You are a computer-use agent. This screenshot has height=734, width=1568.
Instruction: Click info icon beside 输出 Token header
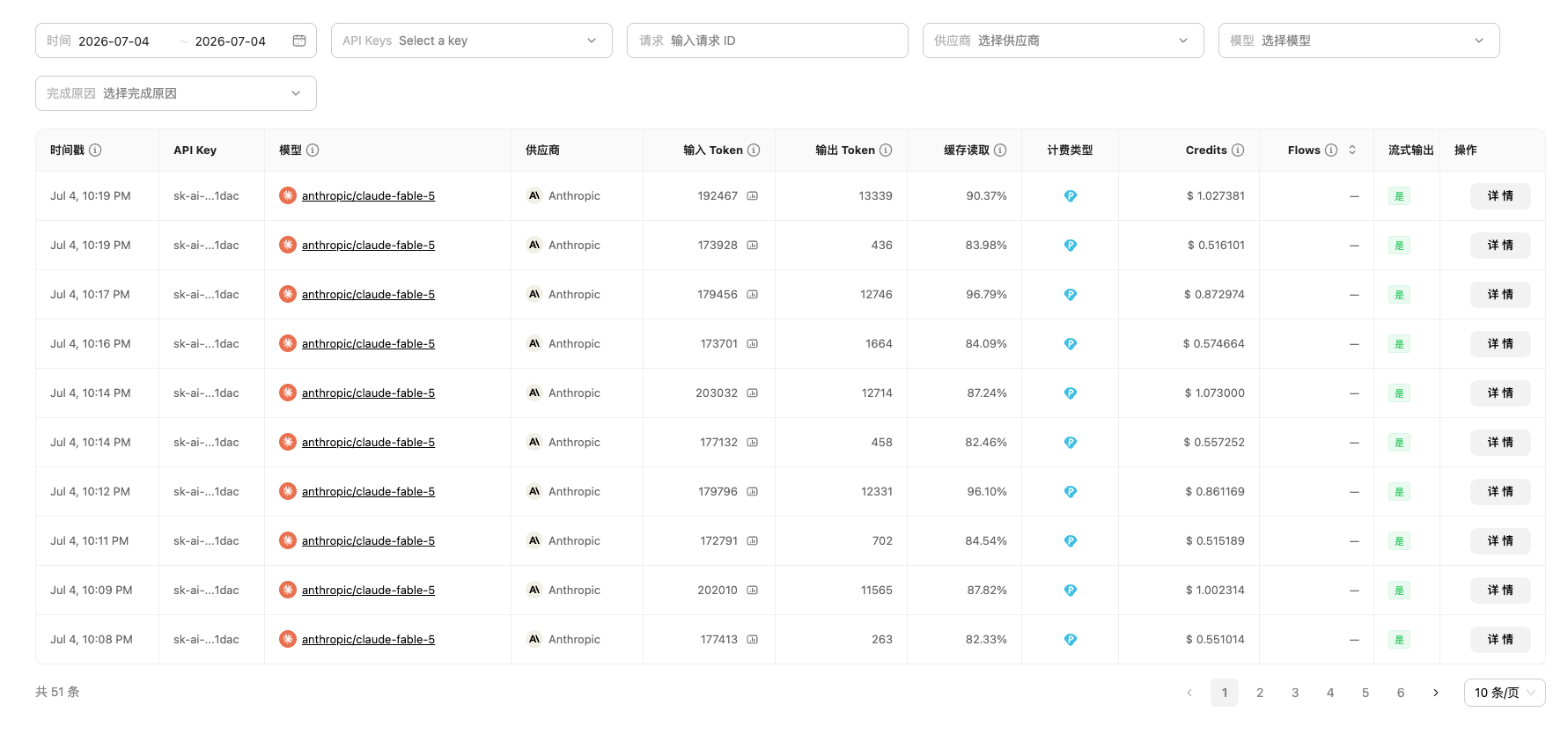click(x=886, y=150)
